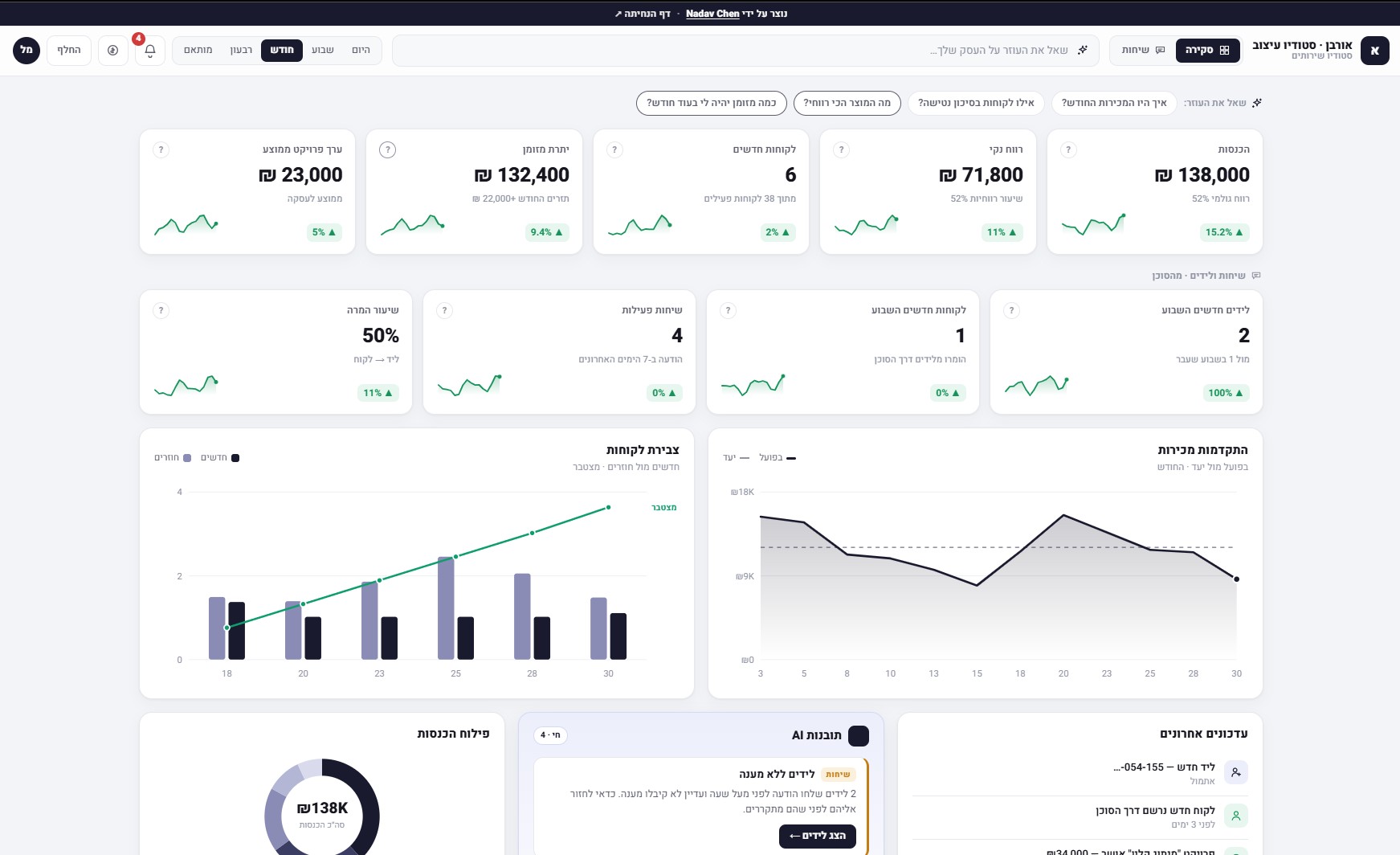Open the notifications bell with badge 4
The height and width of the screenshot is (855, 1400).
coord(150,51)
